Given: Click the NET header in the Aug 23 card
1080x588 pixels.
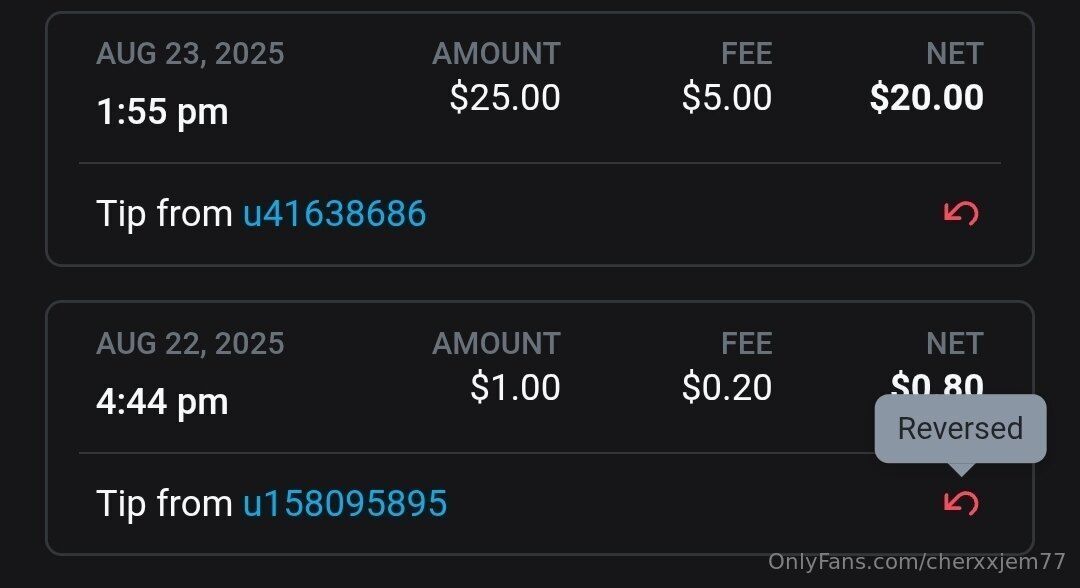Looking at the screenshot, I should [954, 53].
